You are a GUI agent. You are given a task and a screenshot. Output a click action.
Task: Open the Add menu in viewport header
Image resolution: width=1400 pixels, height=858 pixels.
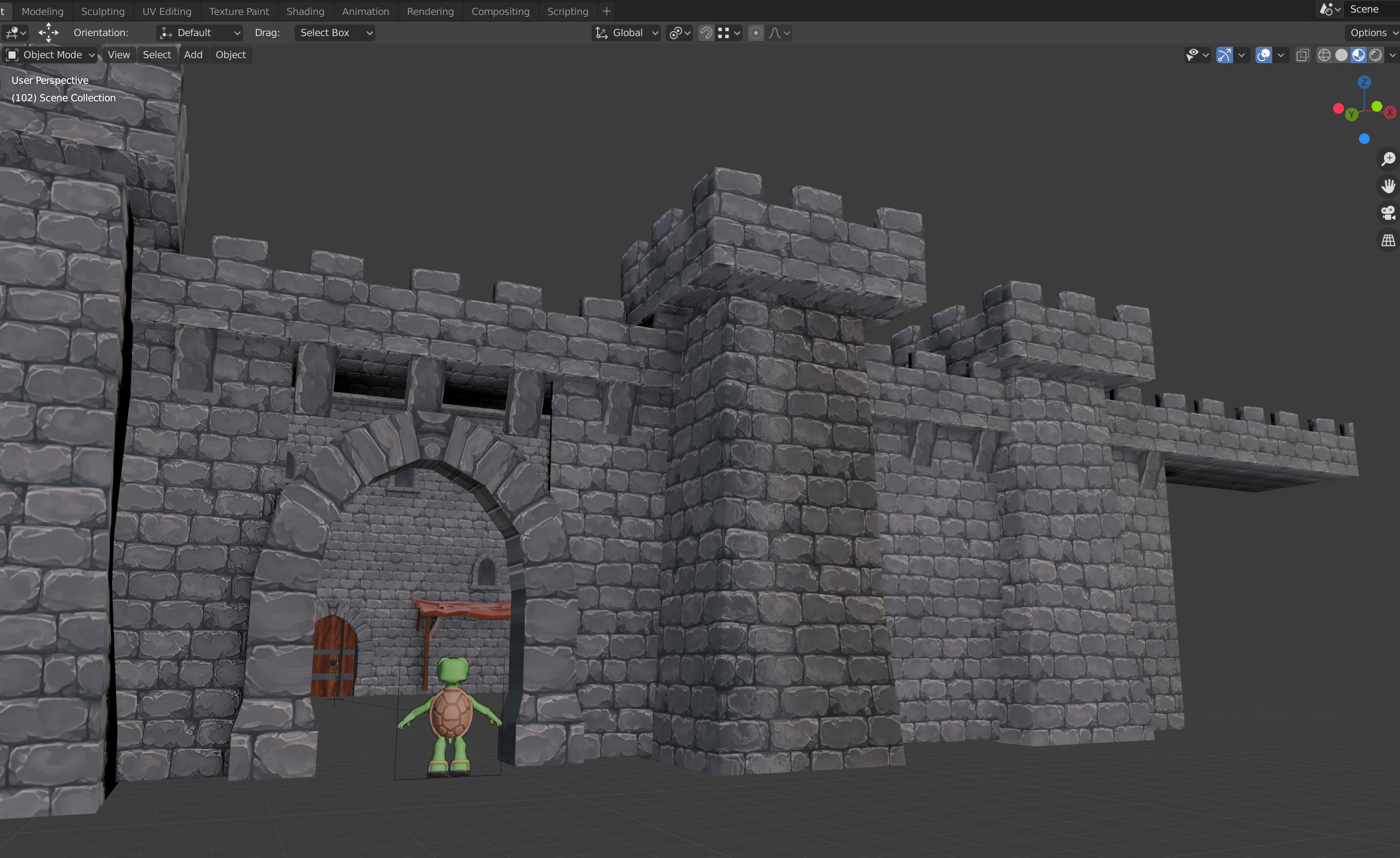click(x=193, y=55)
